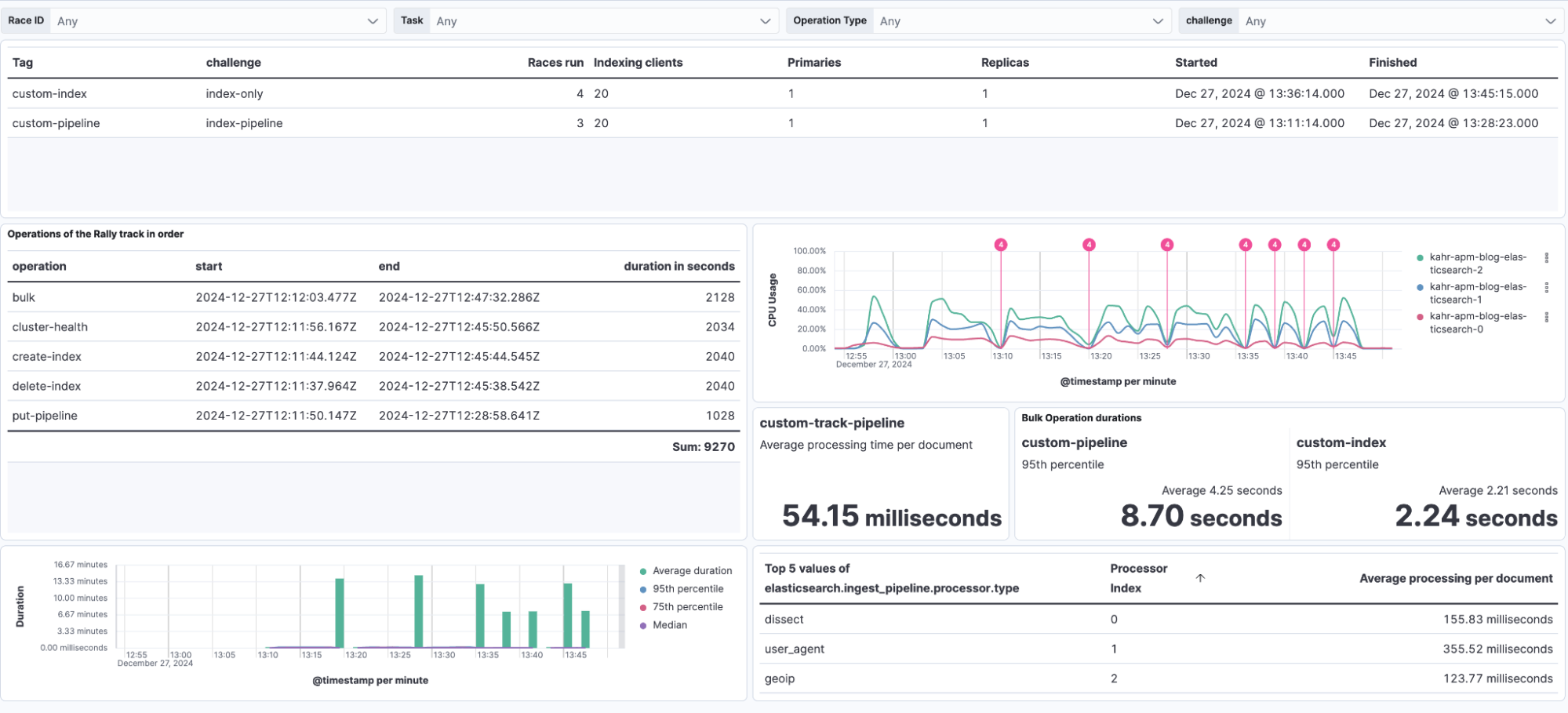Click the first pink annotation marker near 13:10
The height and width of the screenshot is (713, 1568).
[1000, 245]
